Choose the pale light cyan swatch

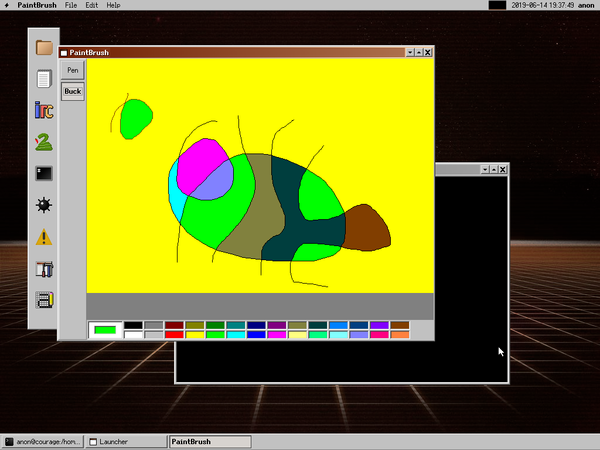click(338, 335)
